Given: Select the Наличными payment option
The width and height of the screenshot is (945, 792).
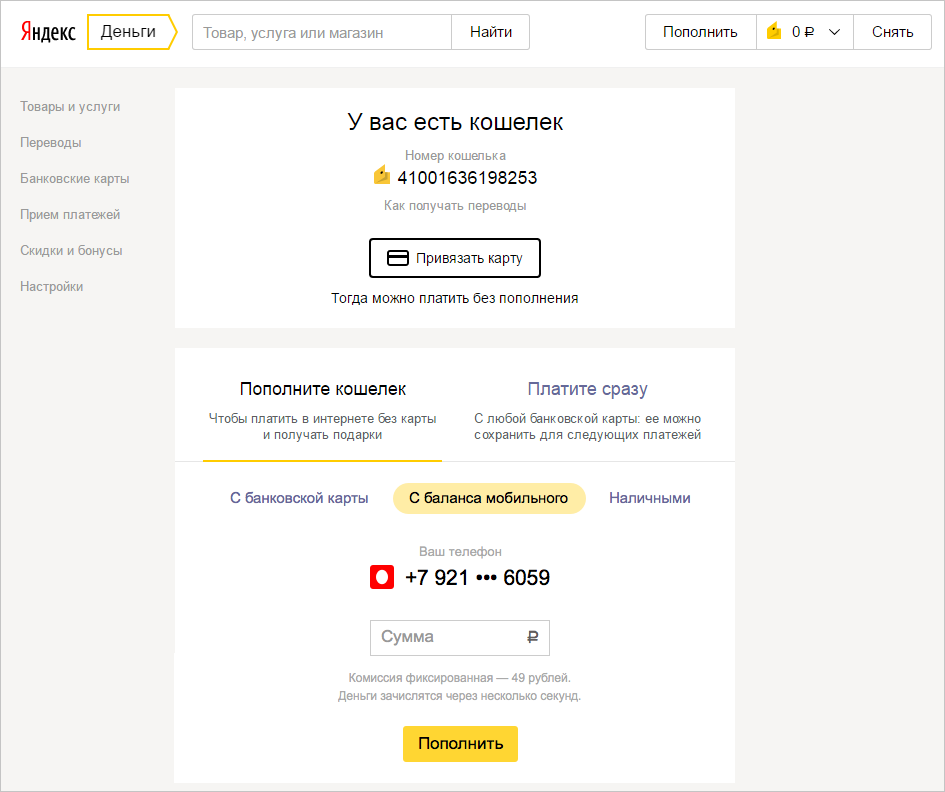Looking at the screenshot, I should [649, 497].
